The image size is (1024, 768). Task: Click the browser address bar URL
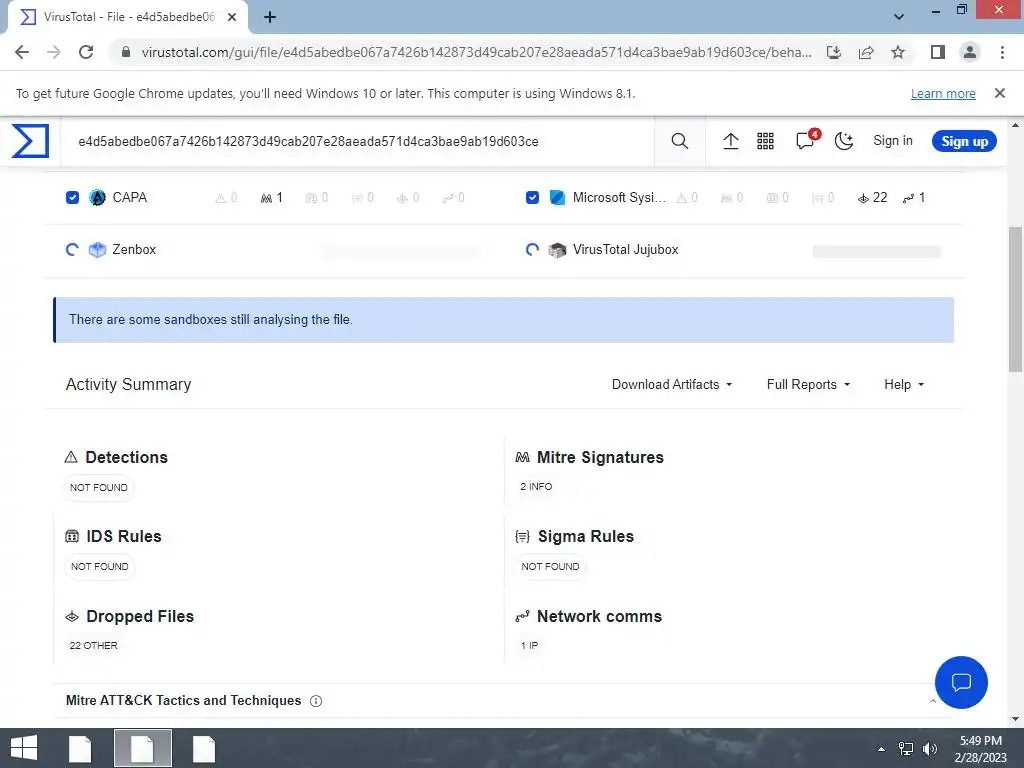point(477,52)
